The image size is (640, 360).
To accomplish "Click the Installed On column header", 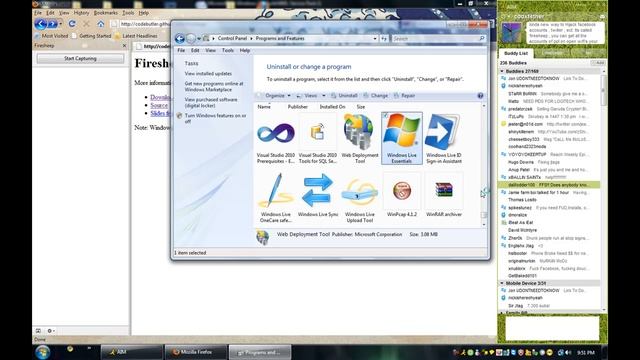I will pyautogui.click(x=332, y=107).
